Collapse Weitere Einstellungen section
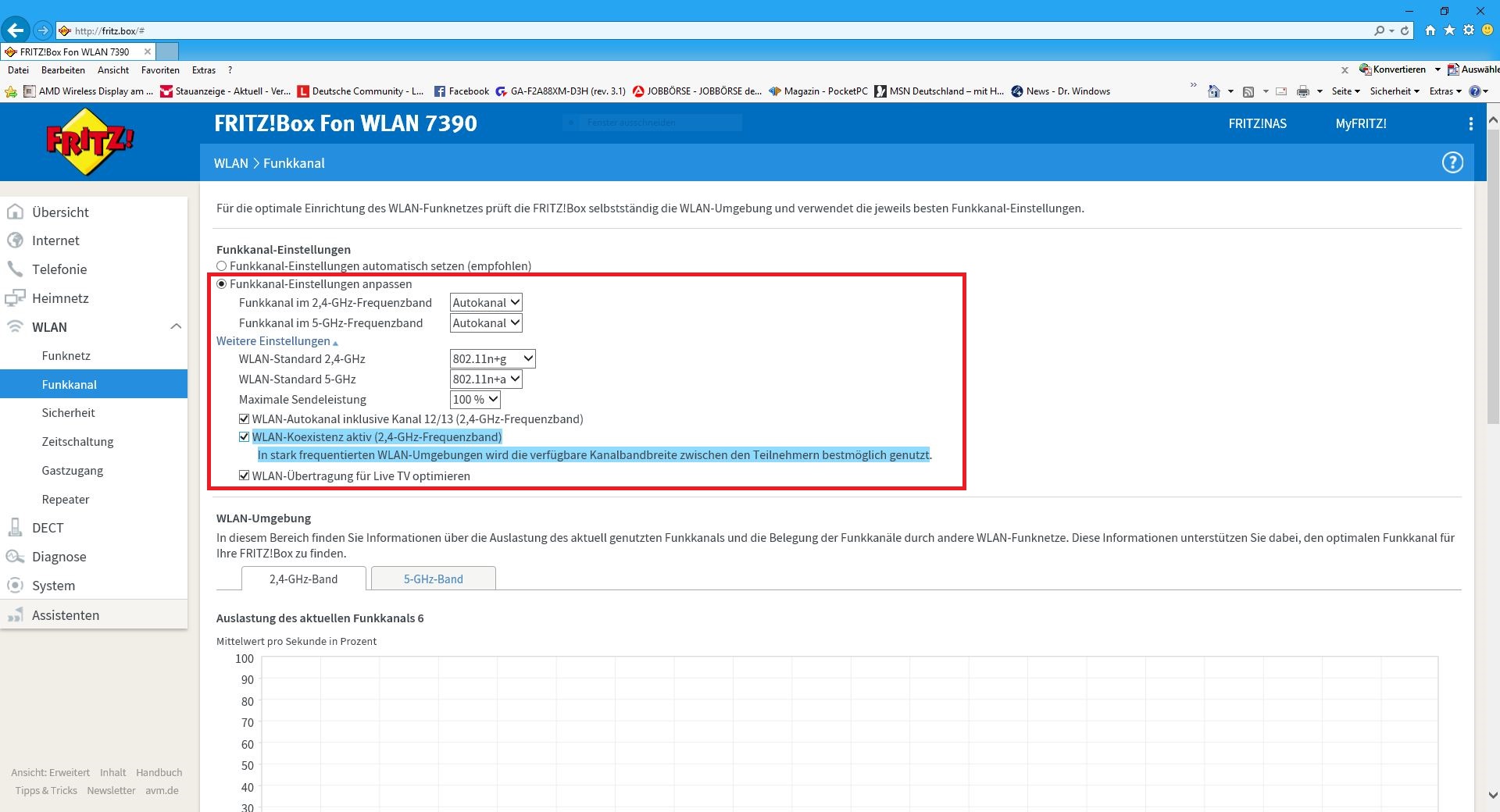 (277, 341)
